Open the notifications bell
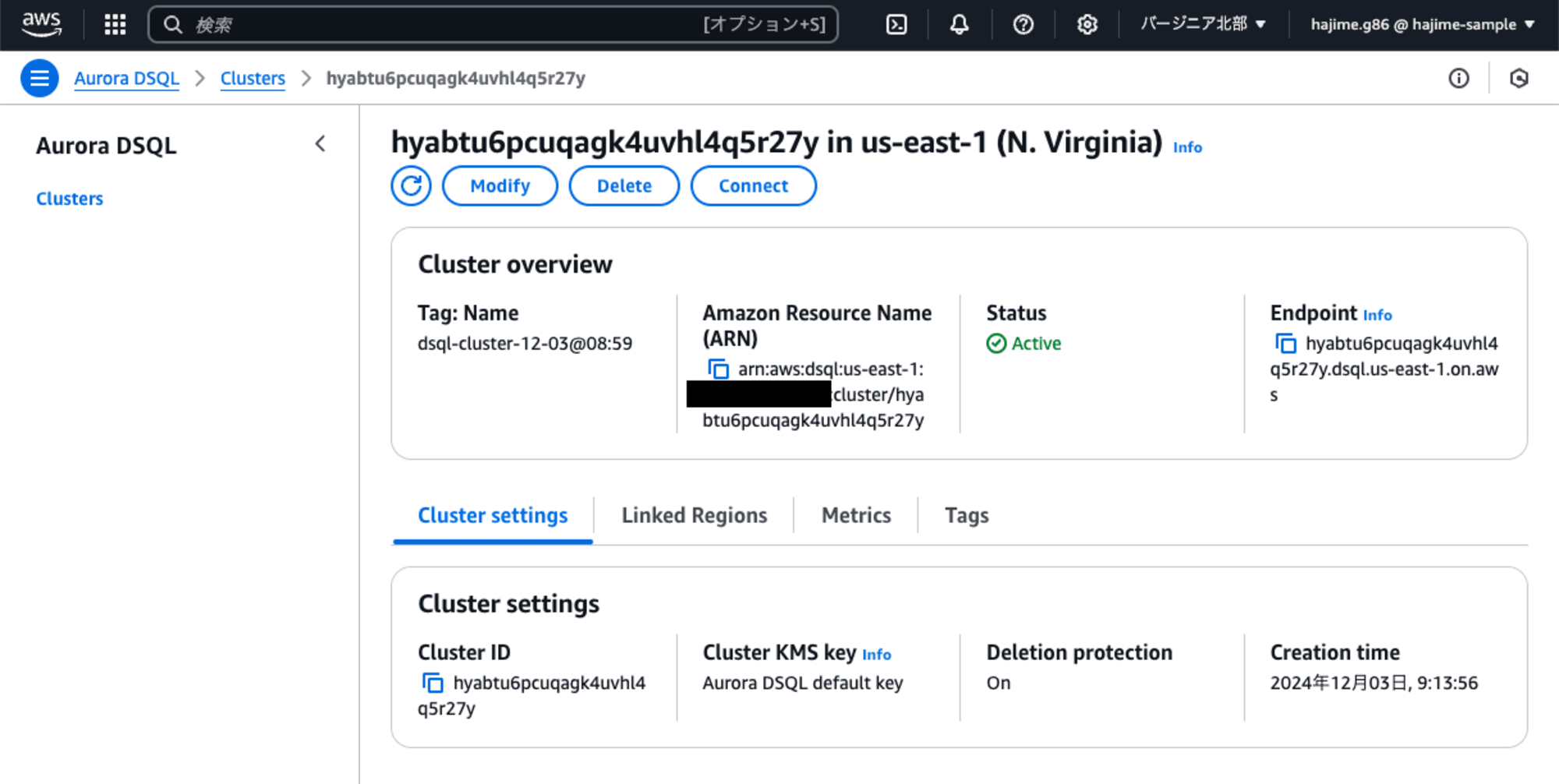Viewport: 1559px width, 784px height. 960,25
